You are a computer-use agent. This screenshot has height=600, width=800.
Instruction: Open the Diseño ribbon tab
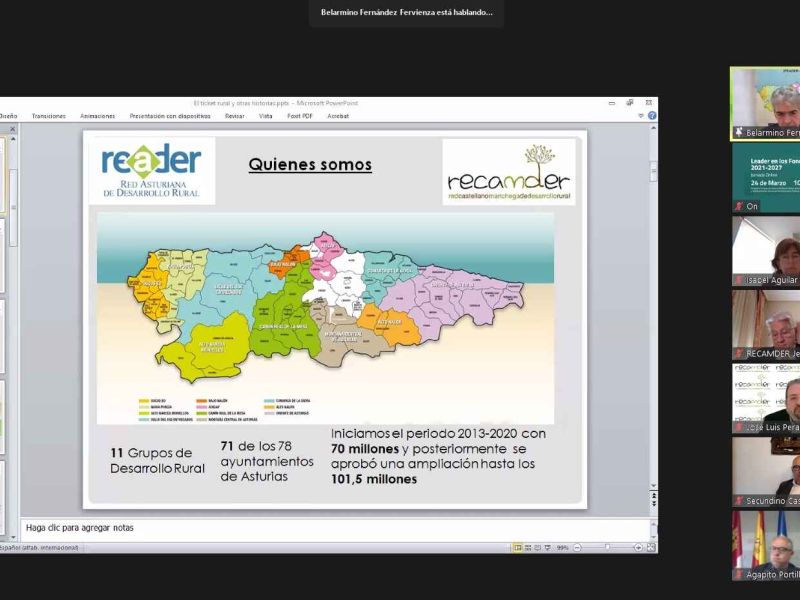tap(8, 116)
